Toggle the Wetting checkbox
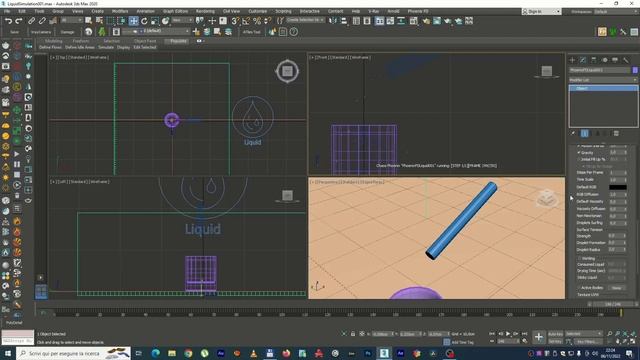Screen dimensions: 640x360 [x=579, y=258]
